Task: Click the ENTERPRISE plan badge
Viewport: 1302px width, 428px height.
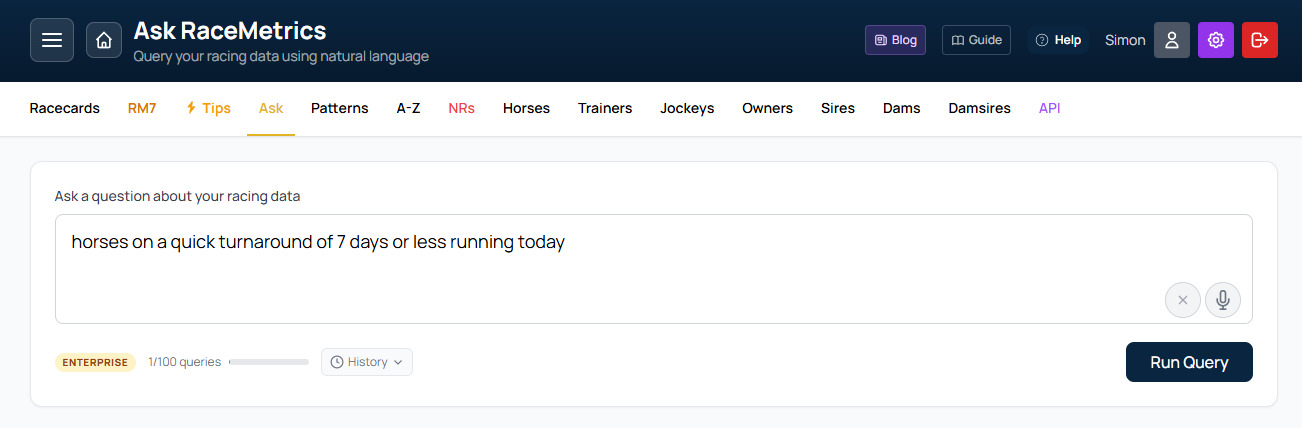Action: pos(95,362)
